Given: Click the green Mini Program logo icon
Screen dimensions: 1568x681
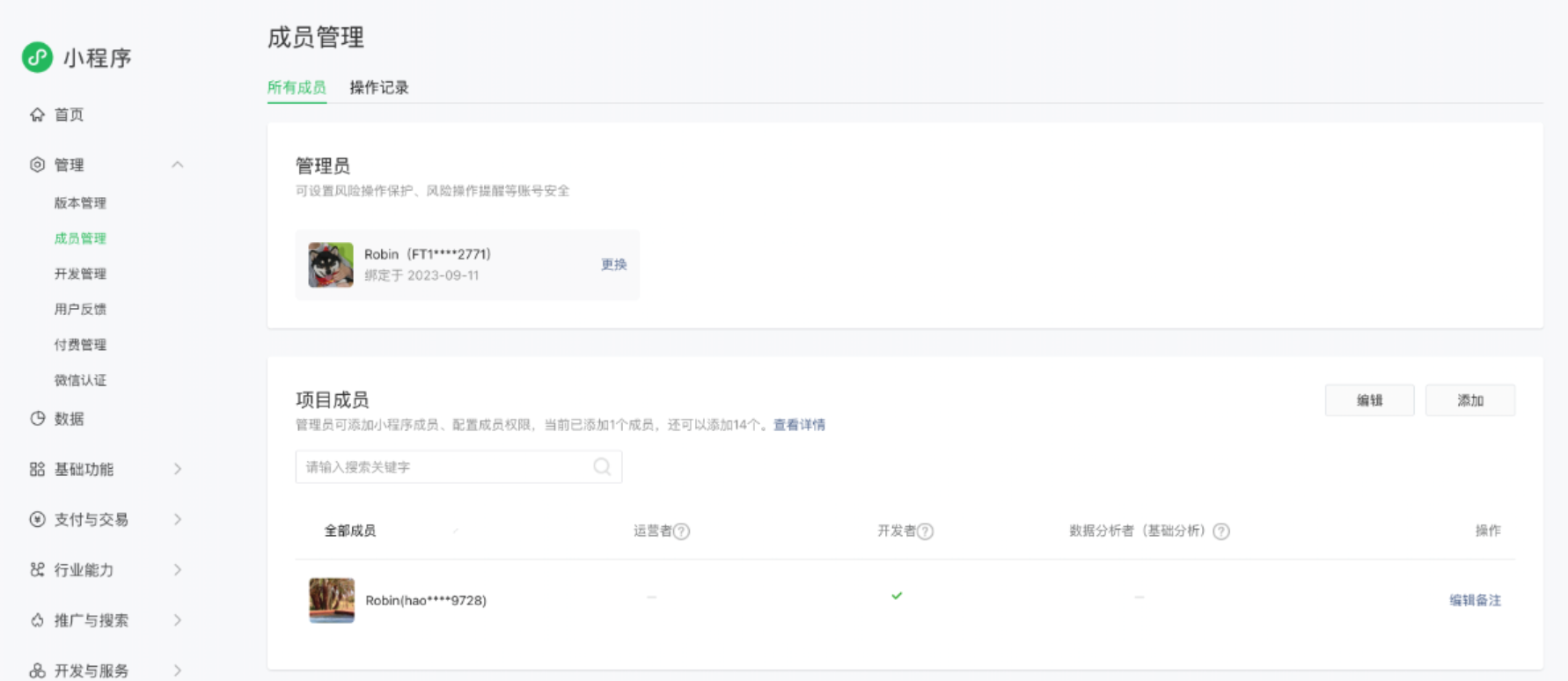Looking at the screenshot, I should point(37,57).
